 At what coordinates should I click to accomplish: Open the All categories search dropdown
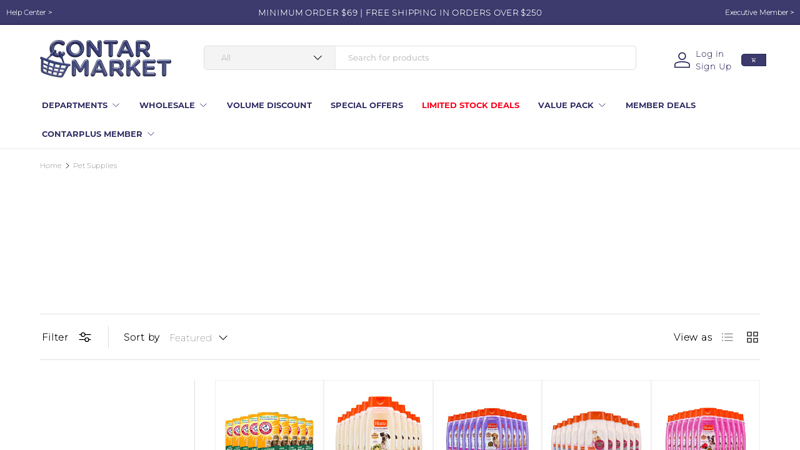tap(270, 58)
